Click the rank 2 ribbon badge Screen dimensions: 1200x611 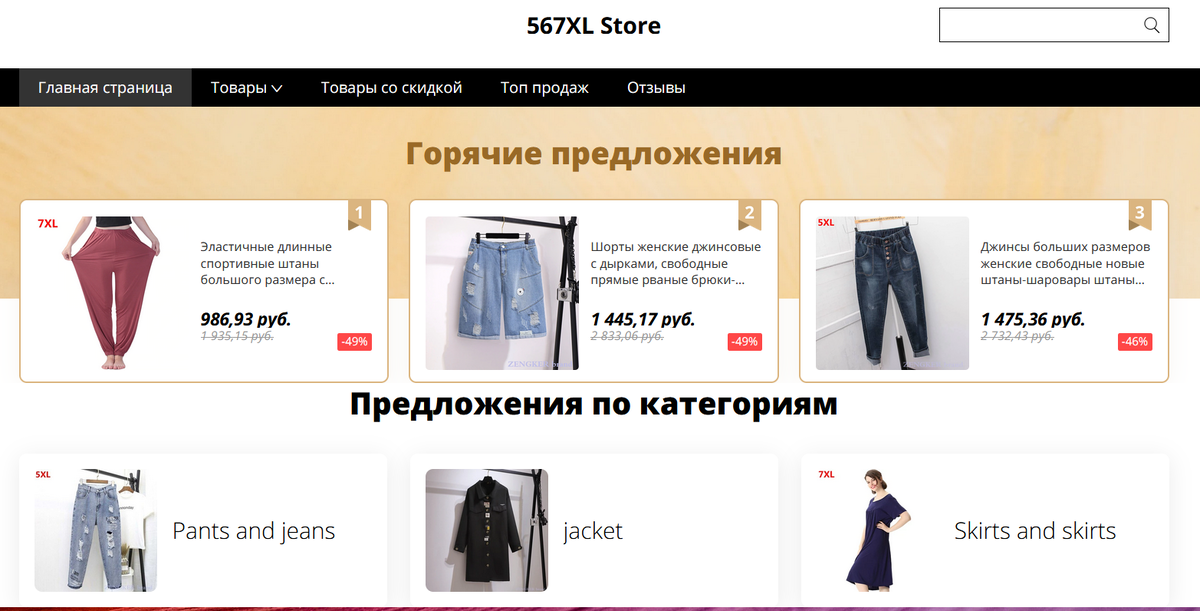[x=749, y=214]
